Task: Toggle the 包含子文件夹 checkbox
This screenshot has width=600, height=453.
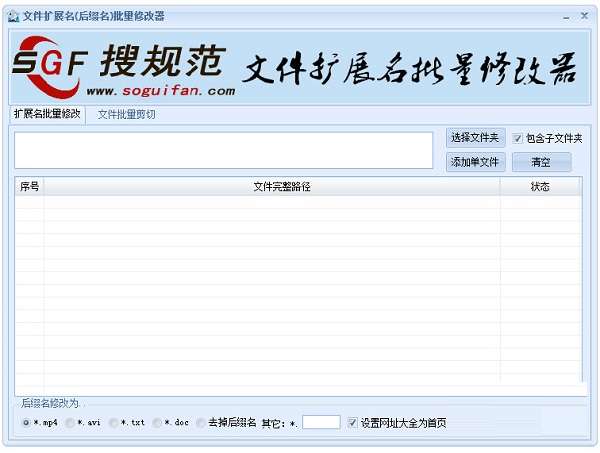Action: click(x=517, y=138)
